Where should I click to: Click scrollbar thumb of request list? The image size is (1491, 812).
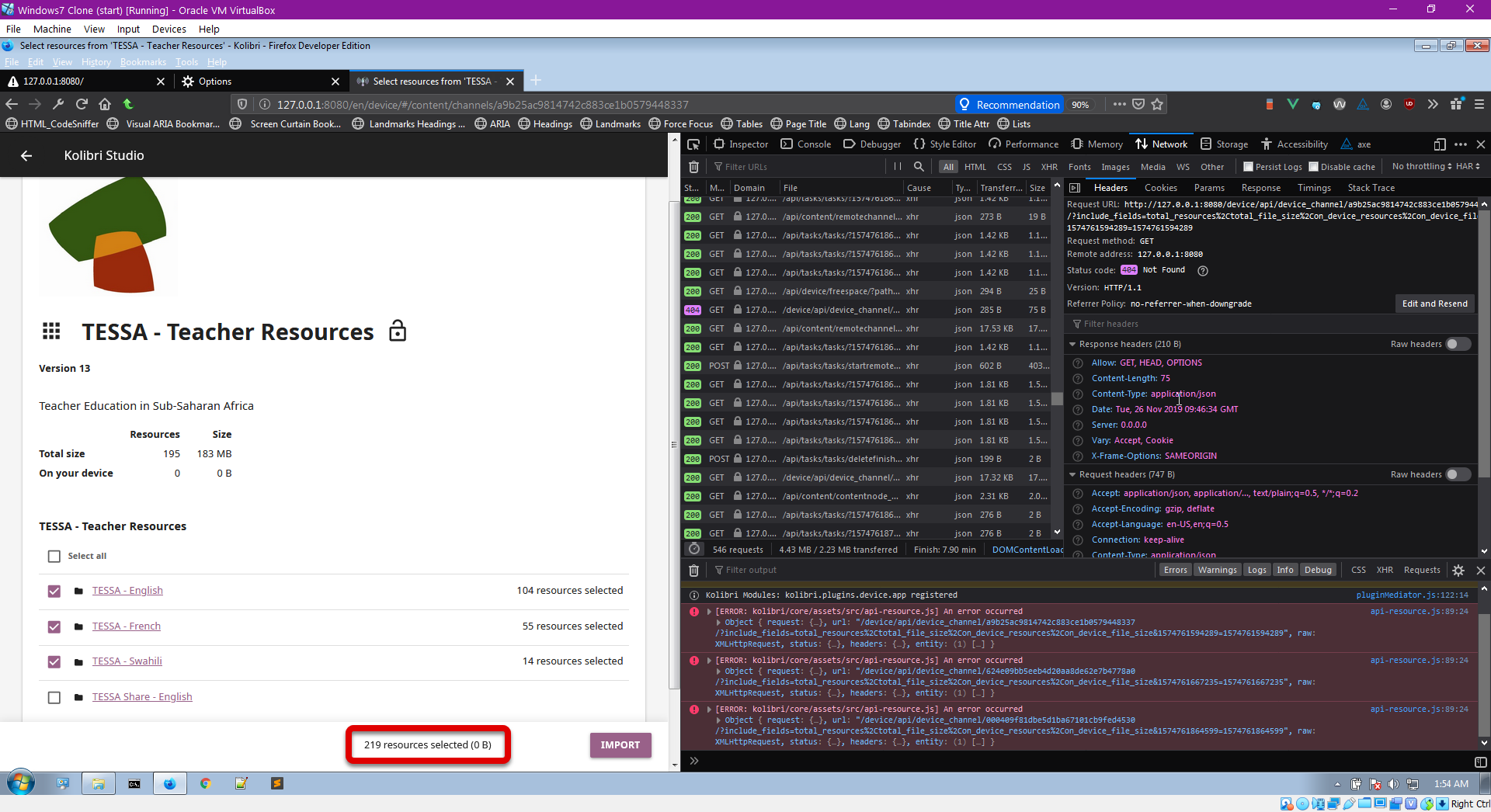click(1057, 399)
